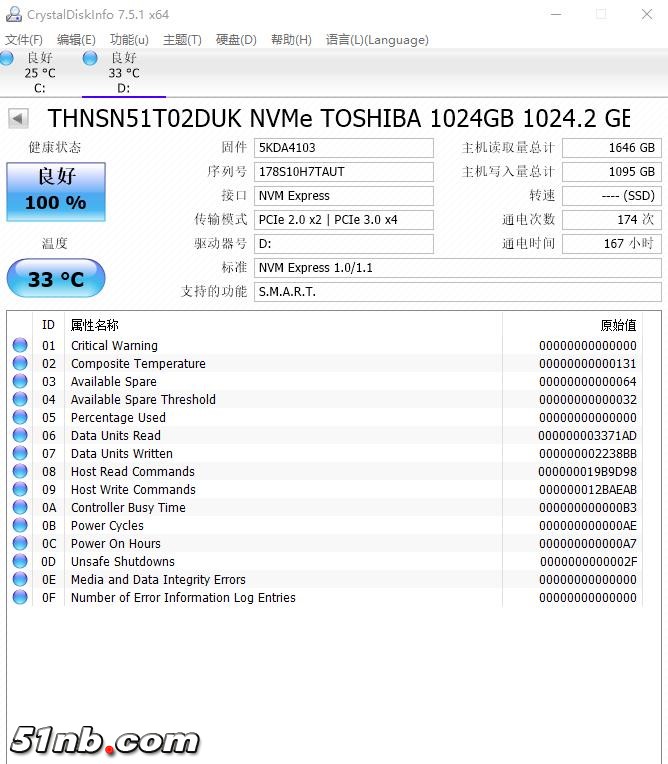Screen dimensions: 668x764
Task: Click the serial number field 178S10H7TAUT
Action: pos(344,172)
